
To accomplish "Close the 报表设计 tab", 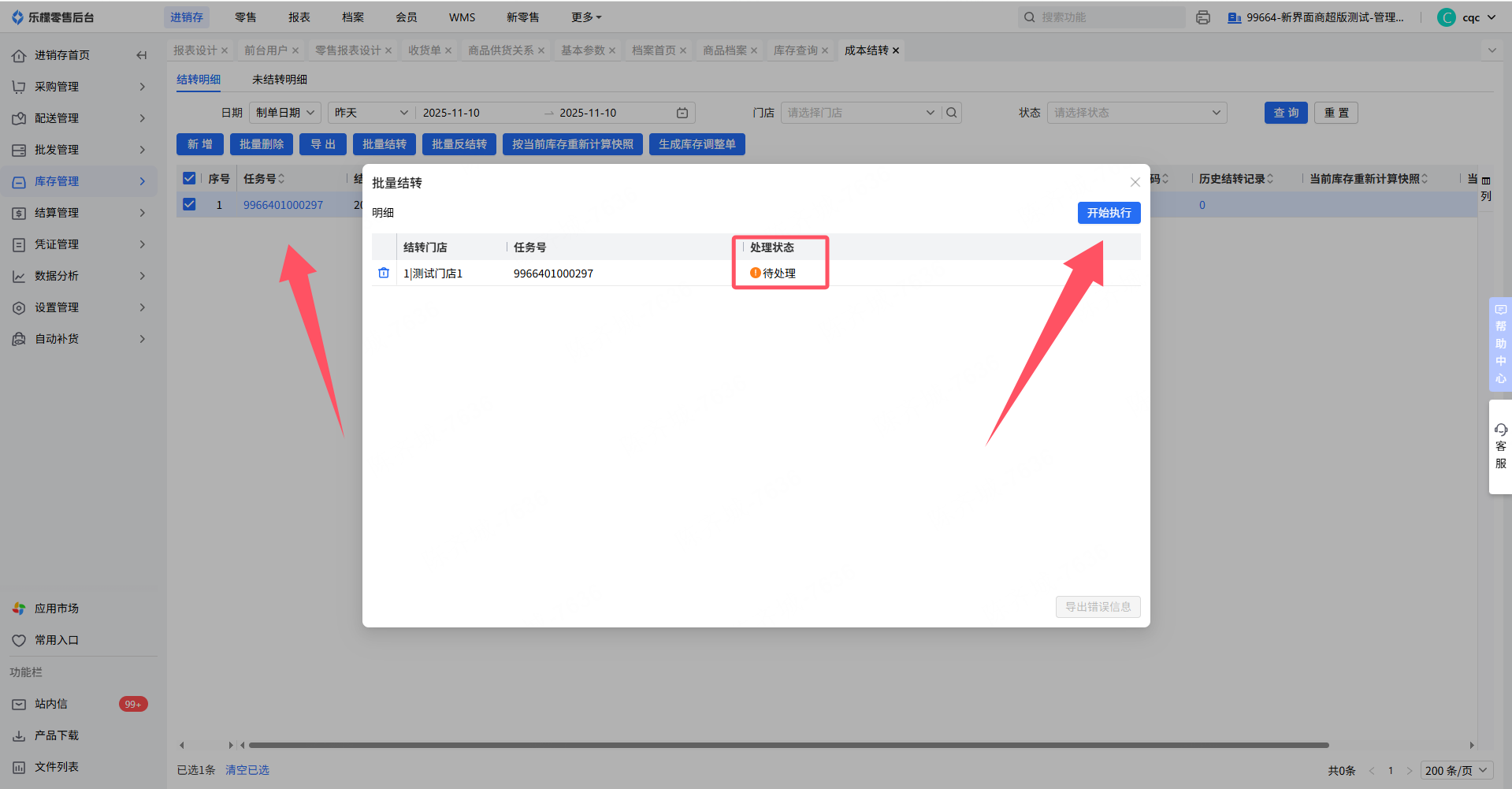I will [x=225, y=50].
